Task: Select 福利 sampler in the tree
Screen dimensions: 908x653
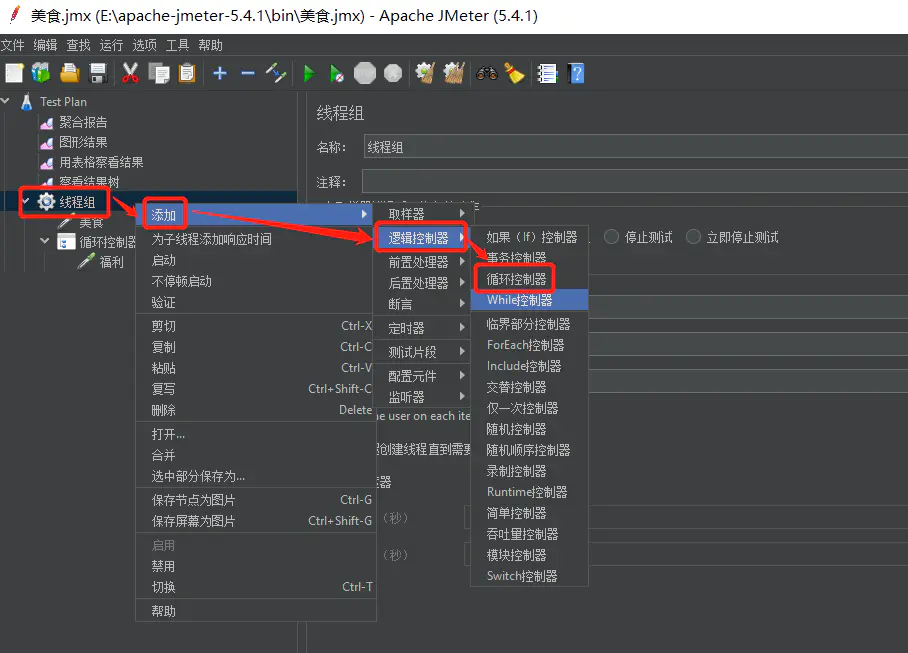Action: point(111,262)
